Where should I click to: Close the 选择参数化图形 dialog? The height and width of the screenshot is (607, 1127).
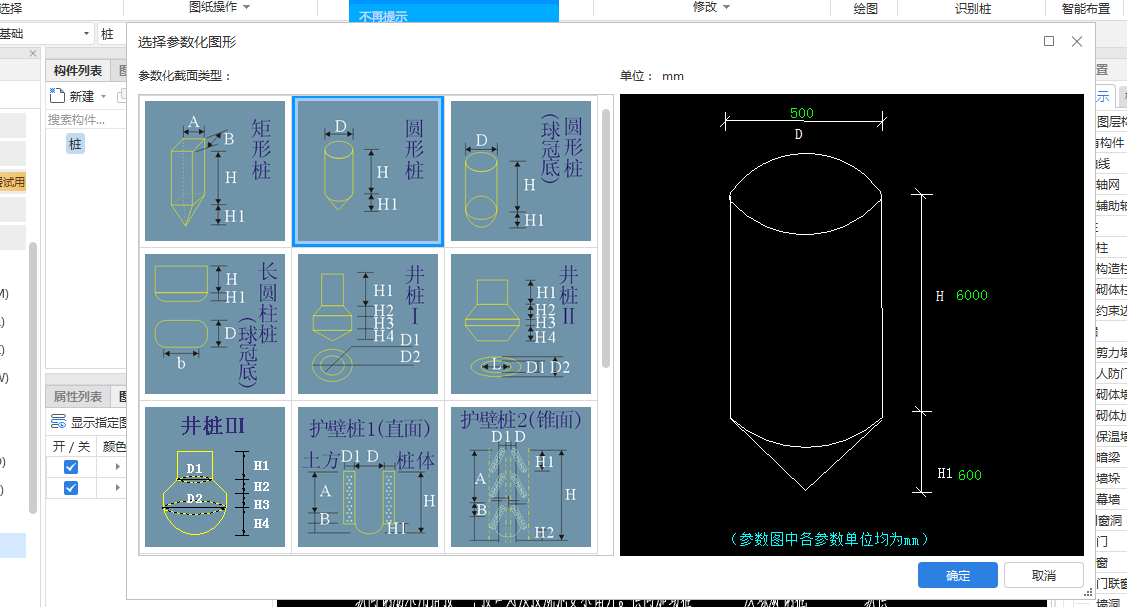click(1077, 41)
